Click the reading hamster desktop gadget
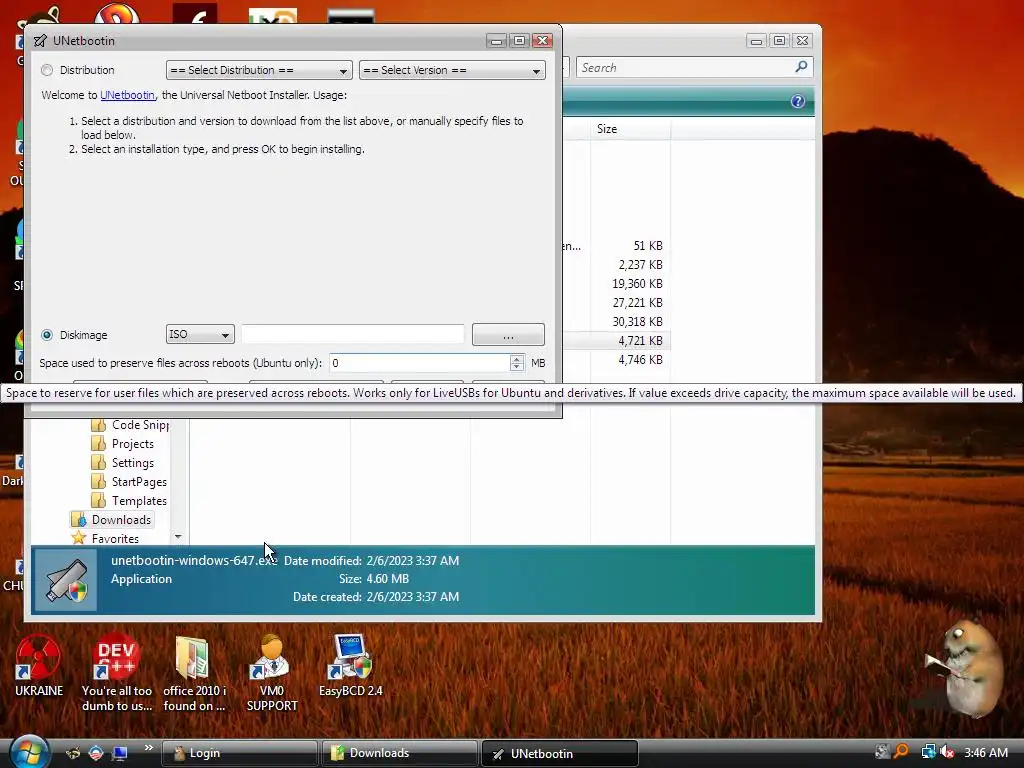Viewport: 1024px width, 768px height. pyautogui.click(x=965, y=669)
